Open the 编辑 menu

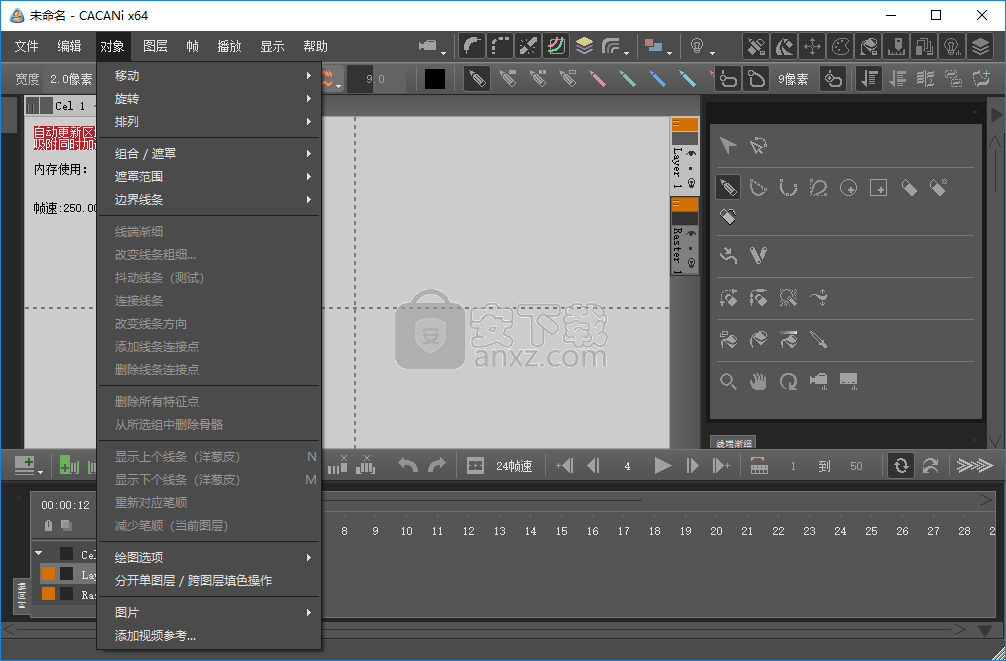[69, 46]
